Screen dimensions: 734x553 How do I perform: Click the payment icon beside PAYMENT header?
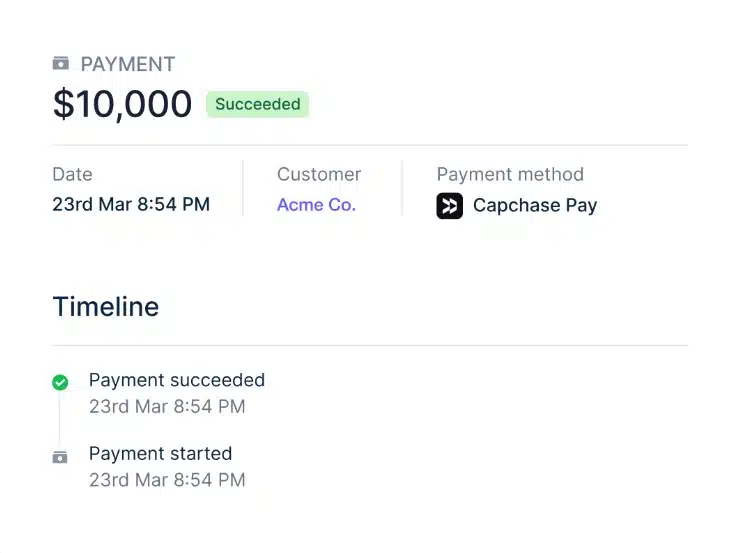[61, 64]
